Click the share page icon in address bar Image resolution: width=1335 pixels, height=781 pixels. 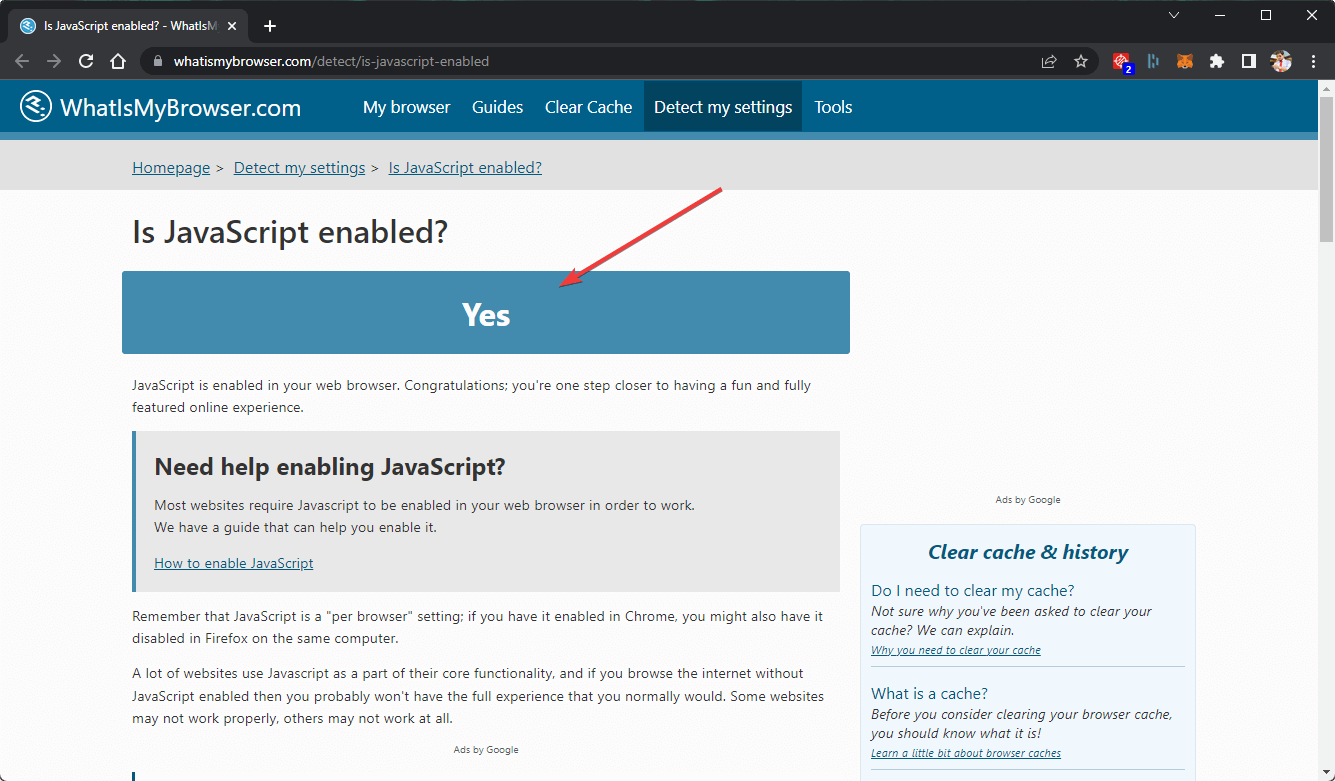click(1049, 61)
